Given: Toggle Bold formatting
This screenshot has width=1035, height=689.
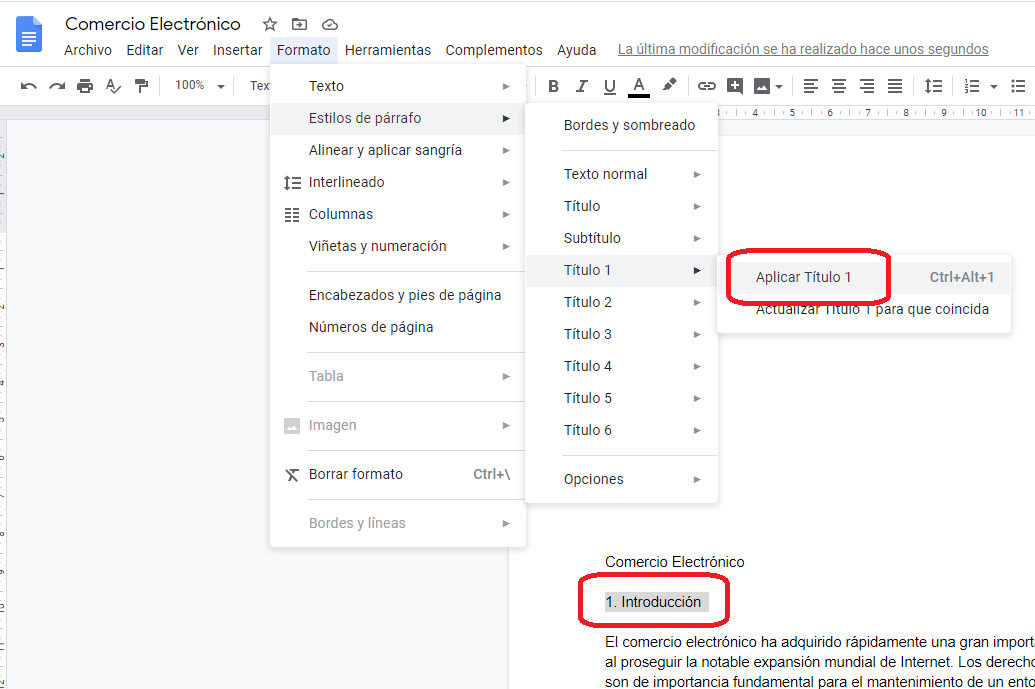Looking at the screenshot, I should (x=553, y=86).
